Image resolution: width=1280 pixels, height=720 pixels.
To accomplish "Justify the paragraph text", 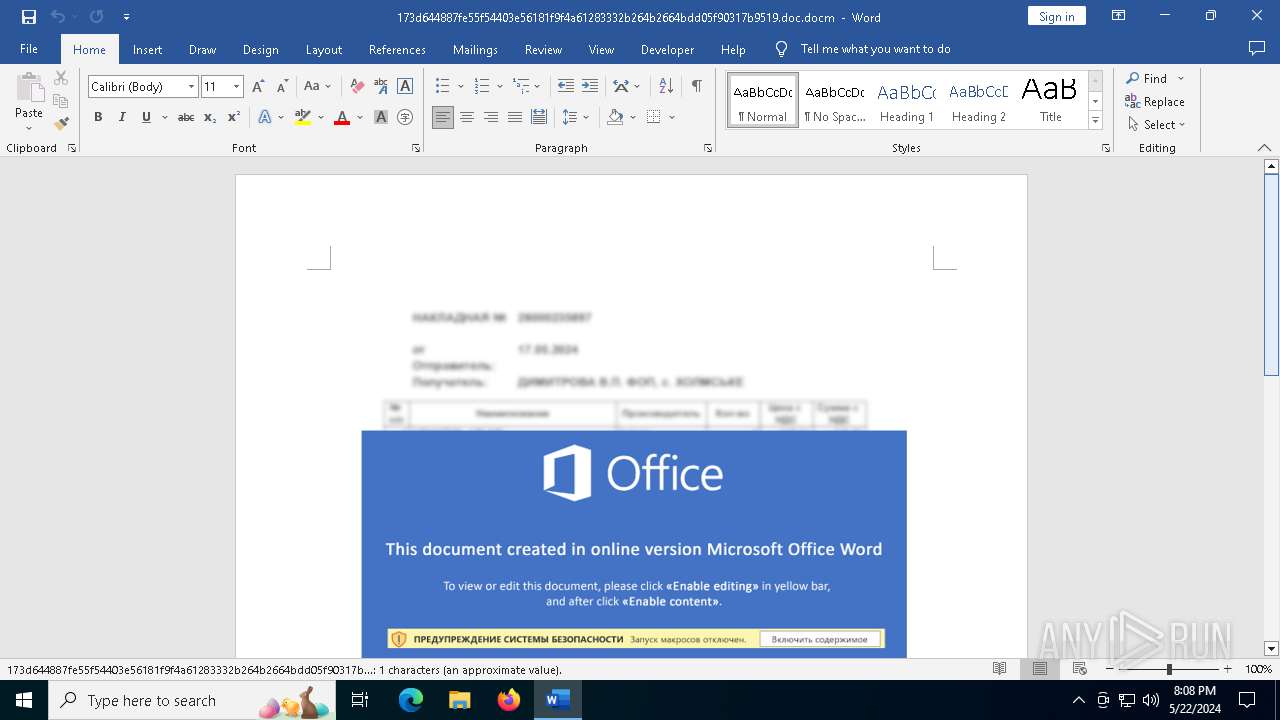I will [515, 117].
